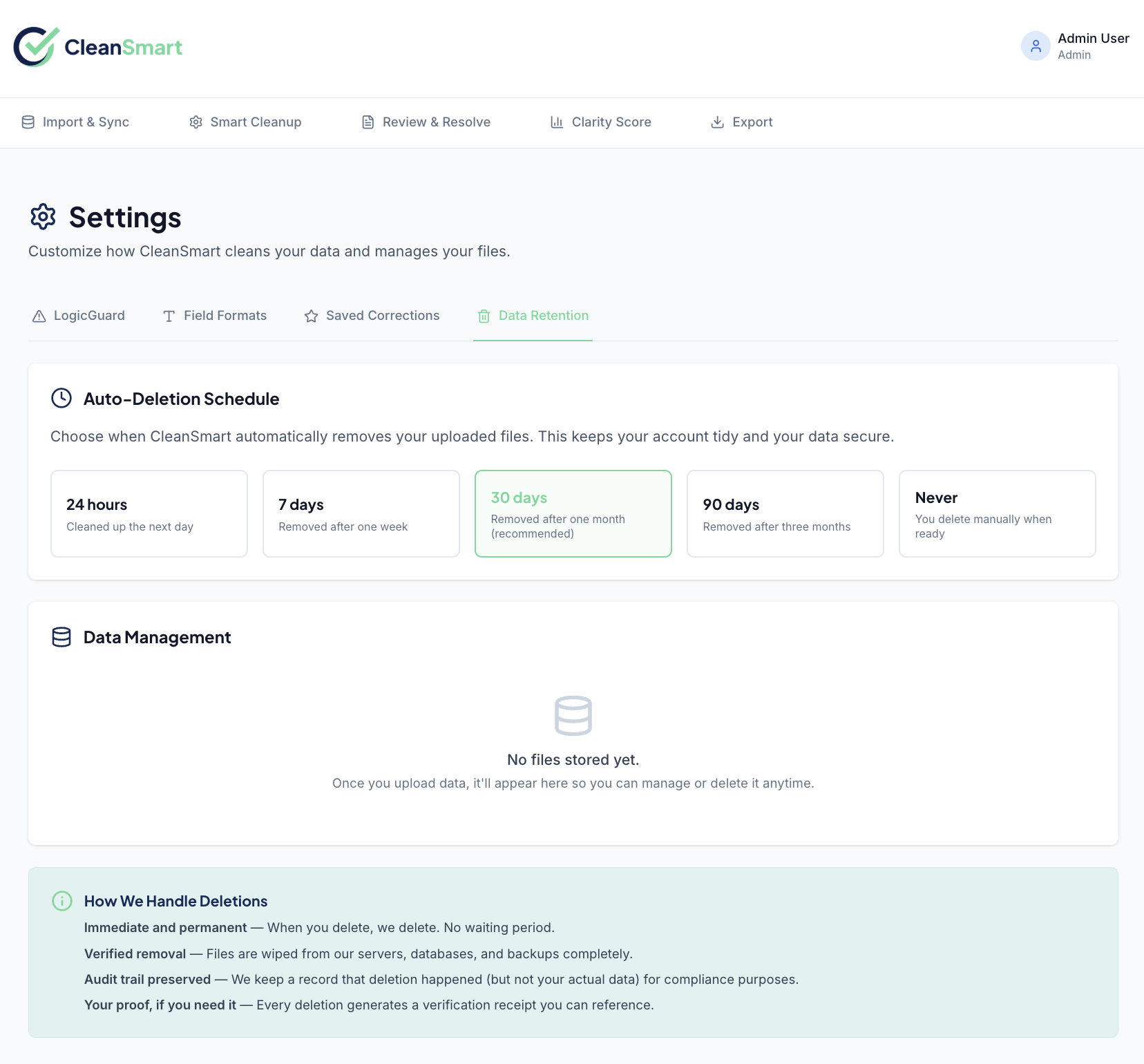Click the Data Management heading

point(158,637)
